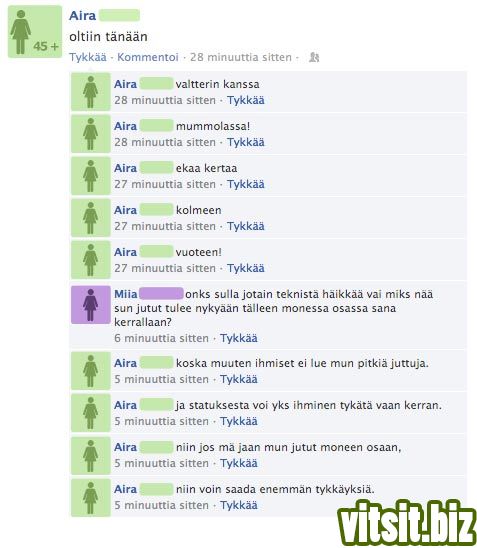Image resolution: width=477 pixels, height=548 pixels.
Task: Click Tykkää under Miia's comment
Action: click(x=239, y=338)
